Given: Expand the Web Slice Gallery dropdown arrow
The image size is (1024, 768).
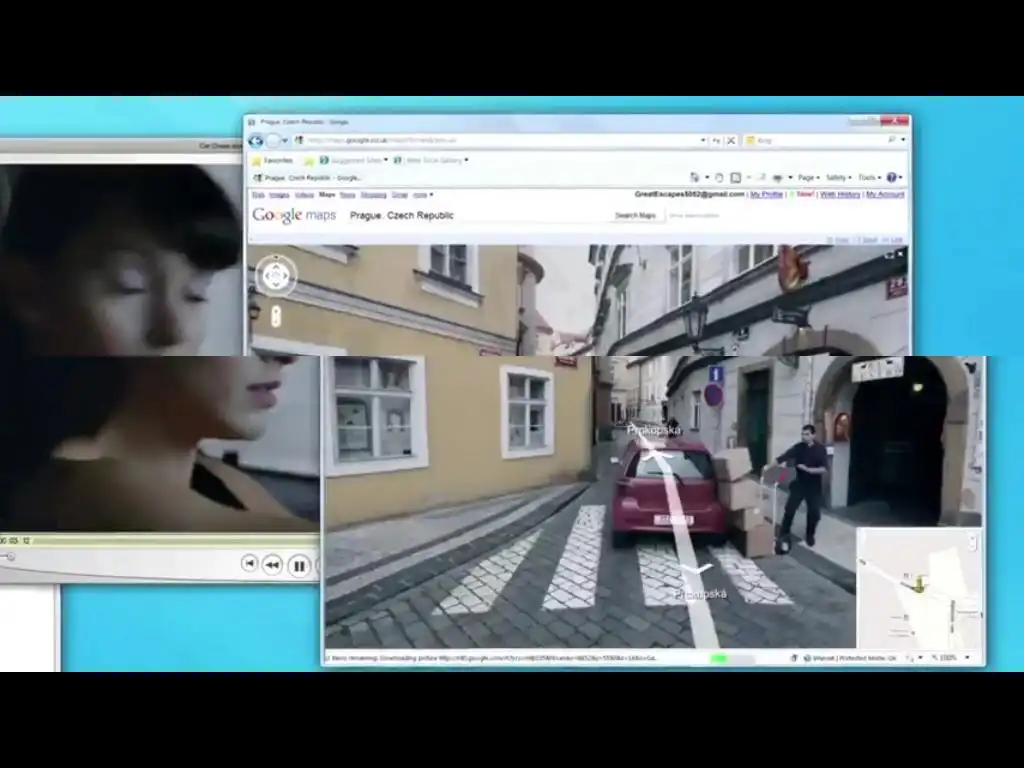Looking at the screenshot, I should point(466,160).
